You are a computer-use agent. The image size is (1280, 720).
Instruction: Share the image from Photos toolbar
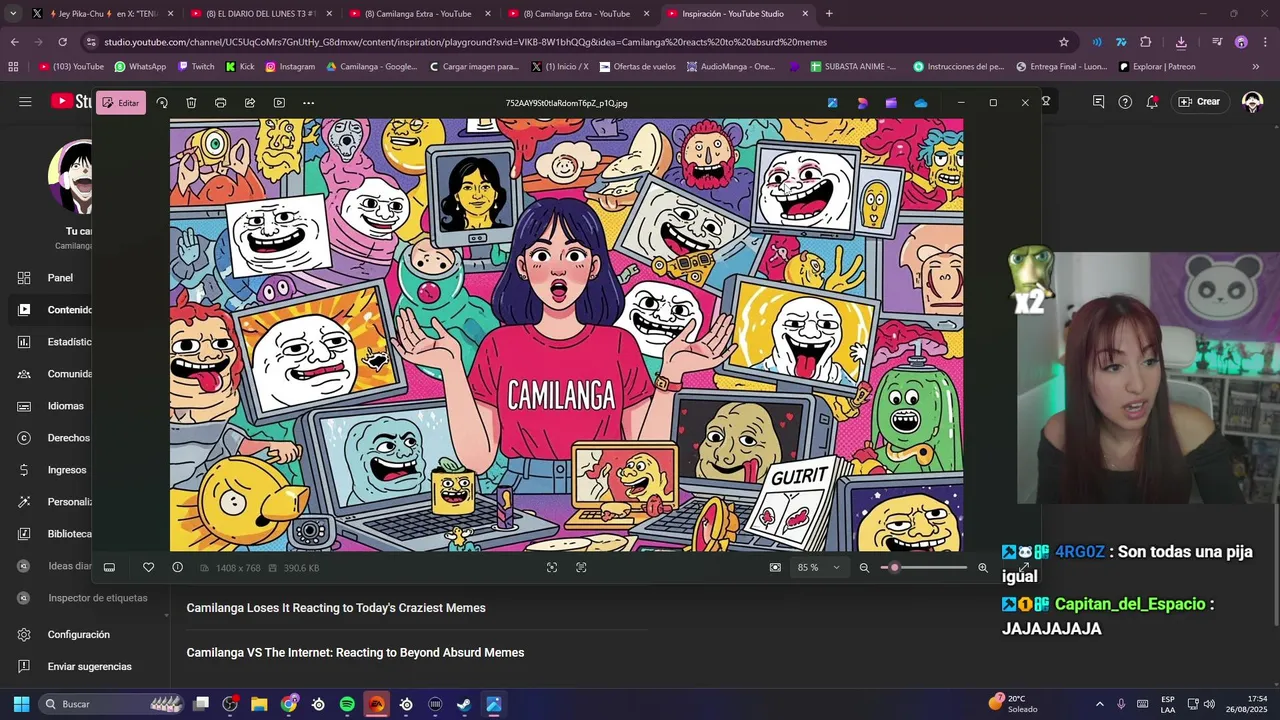(250, 103)
